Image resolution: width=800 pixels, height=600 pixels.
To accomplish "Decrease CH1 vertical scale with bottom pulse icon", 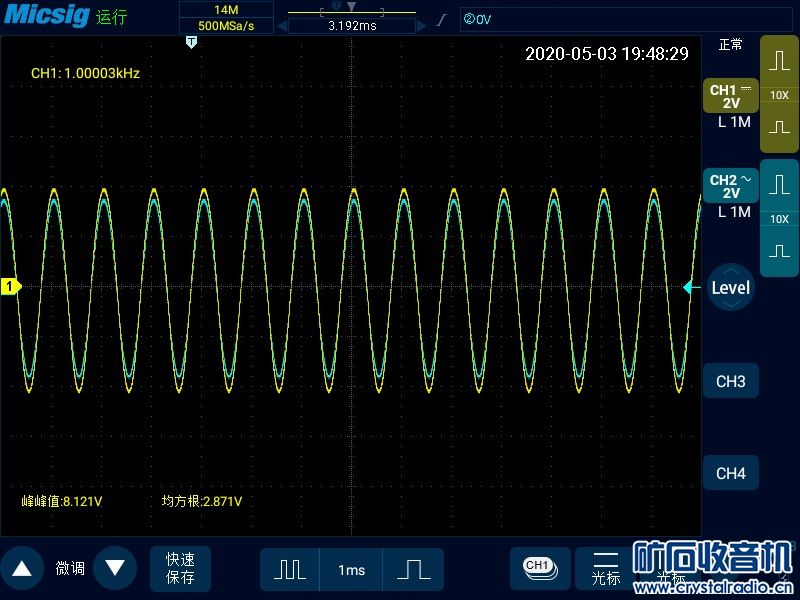I will (x=779, y=128).
